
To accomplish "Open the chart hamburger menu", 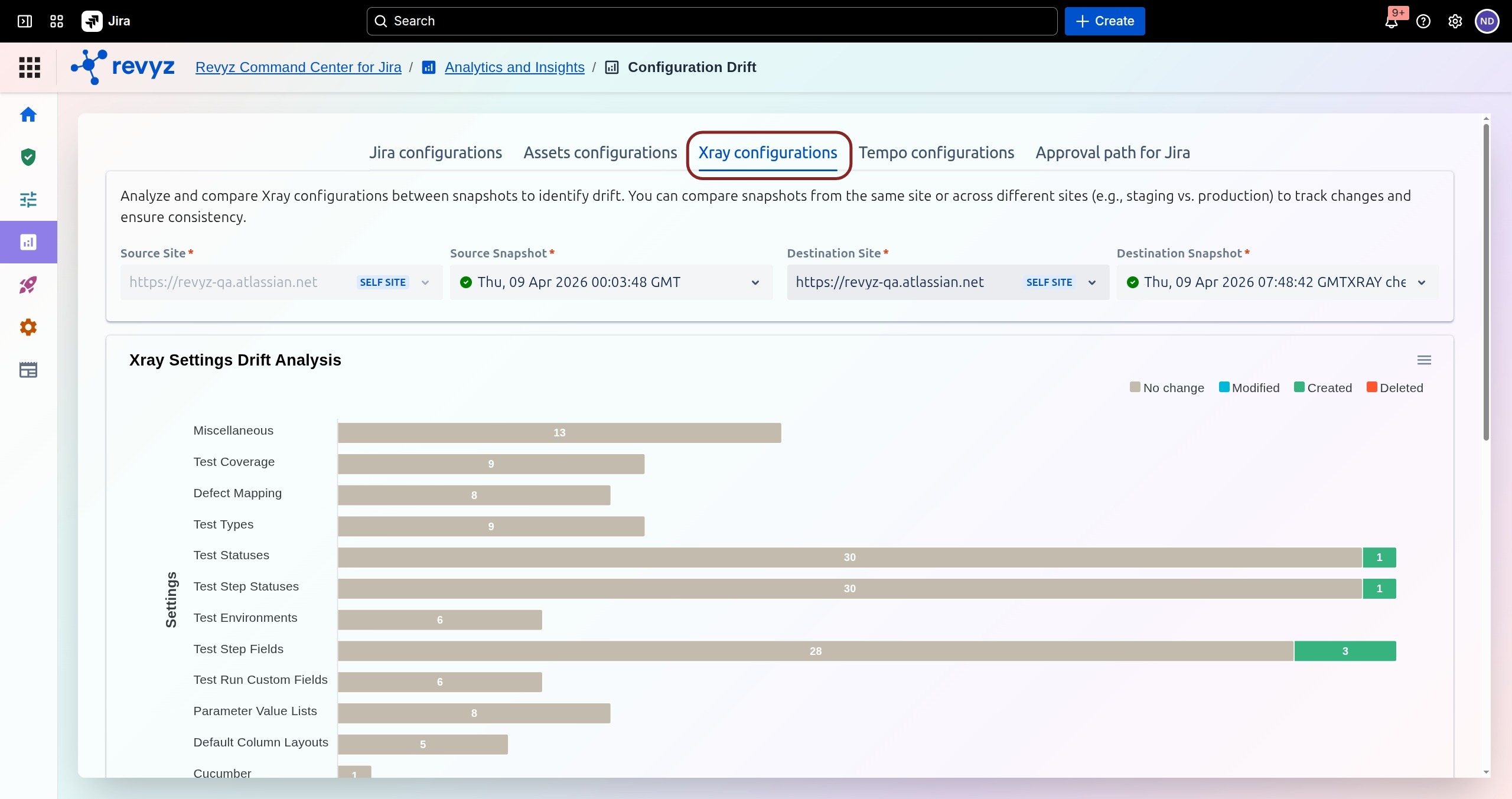I will click(x=1424, y=360).
